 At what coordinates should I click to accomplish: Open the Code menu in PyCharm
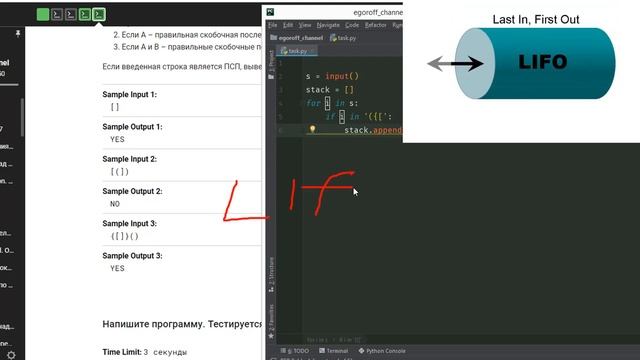click(352, 25)
